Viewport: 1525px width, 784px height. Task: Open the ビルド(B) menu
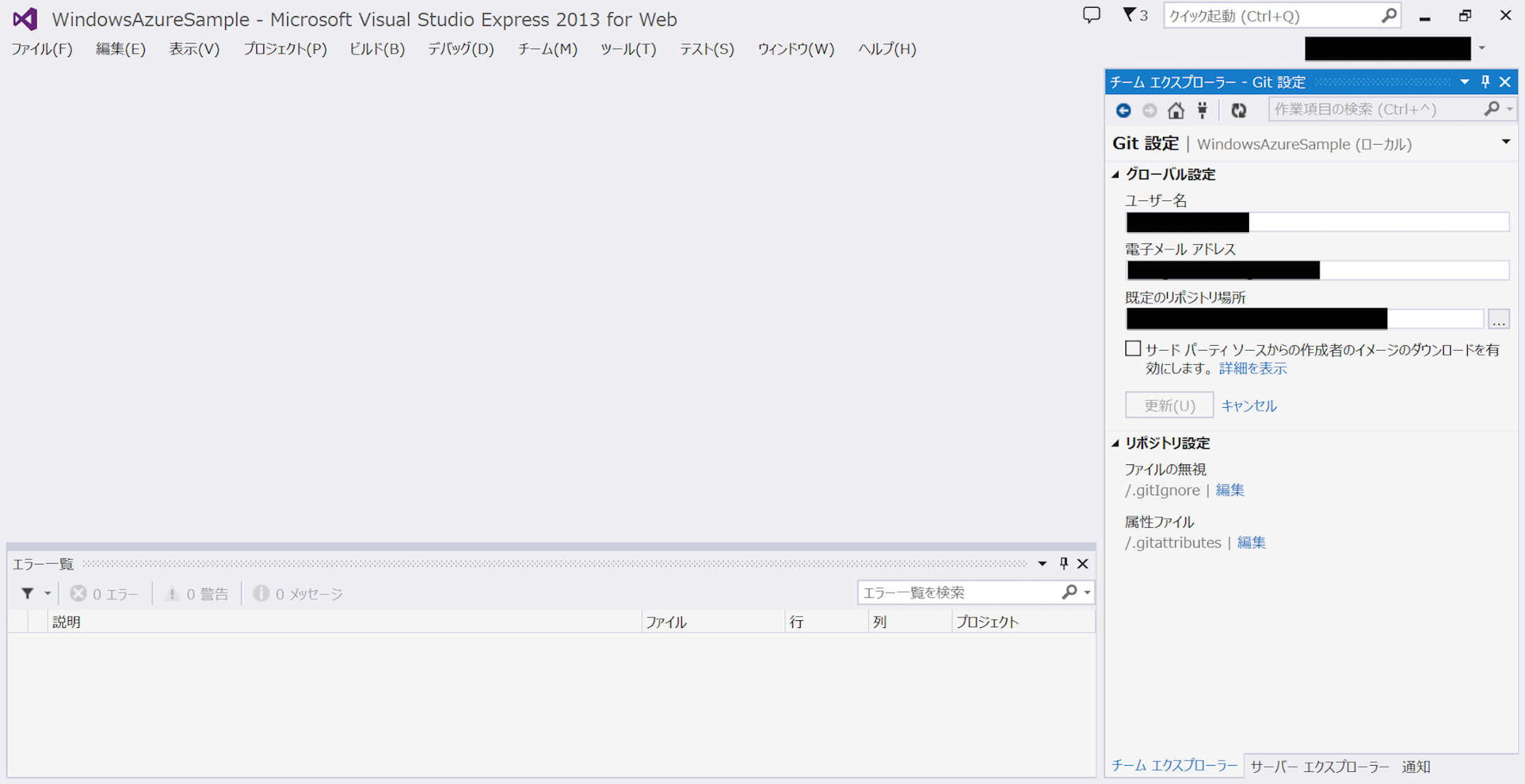coord(377,49)
